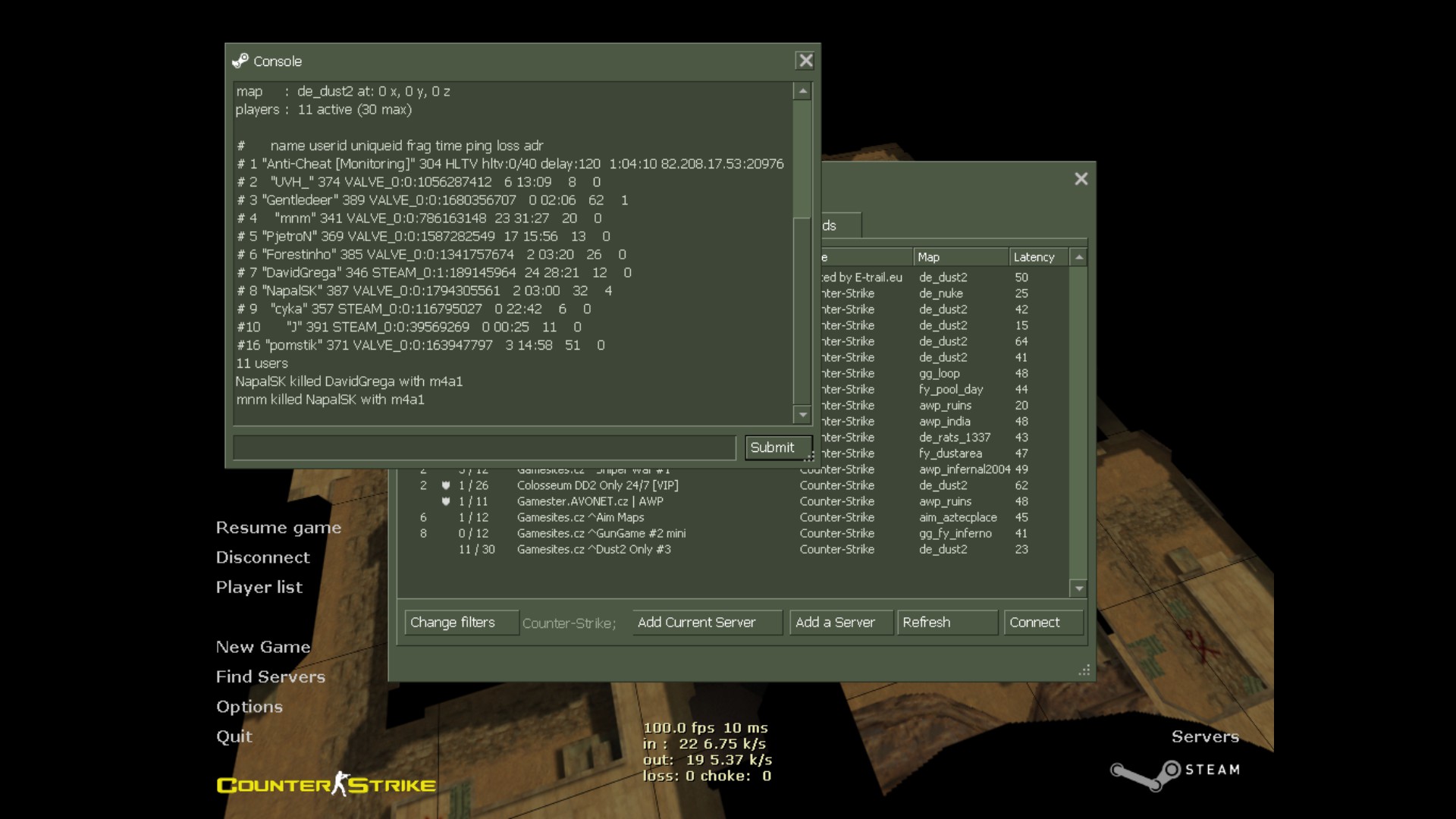This screenshot has height=819, width=1456.
Task: Click the Steam icon in Console title
Action: click(240, 61)
